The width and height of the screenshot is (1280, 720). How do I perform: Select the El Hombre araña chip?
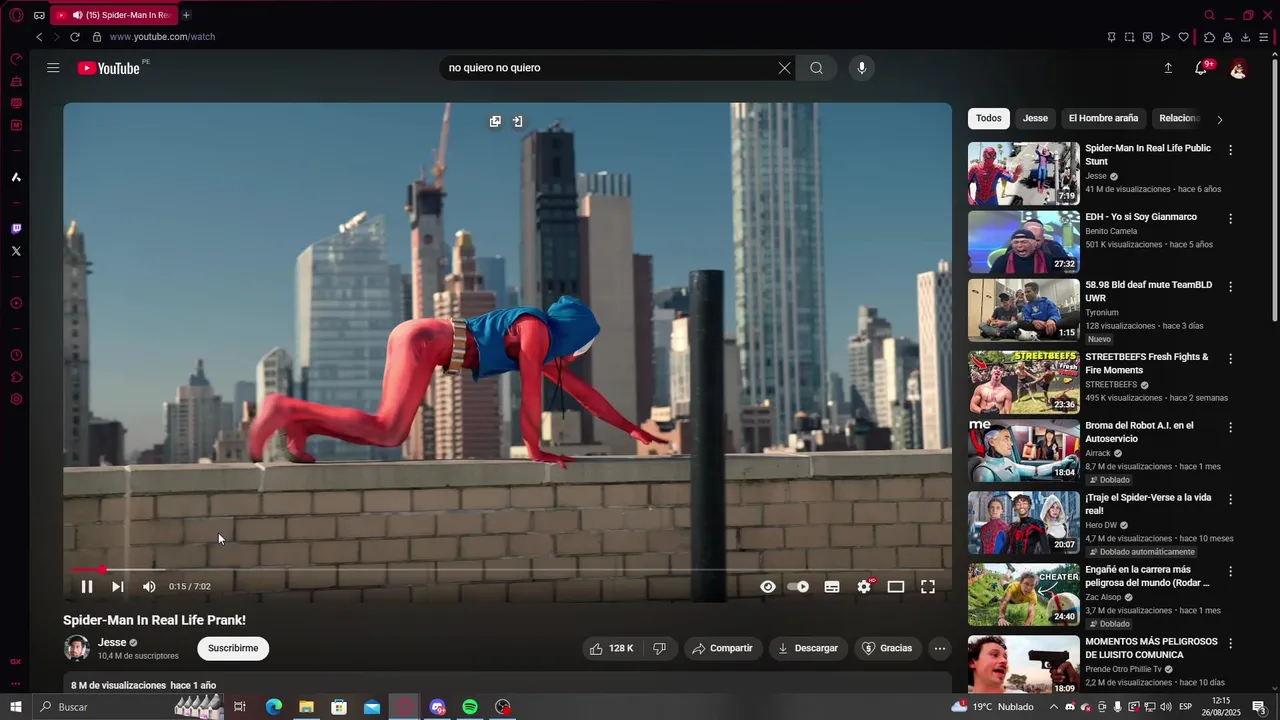(1103, 118)
